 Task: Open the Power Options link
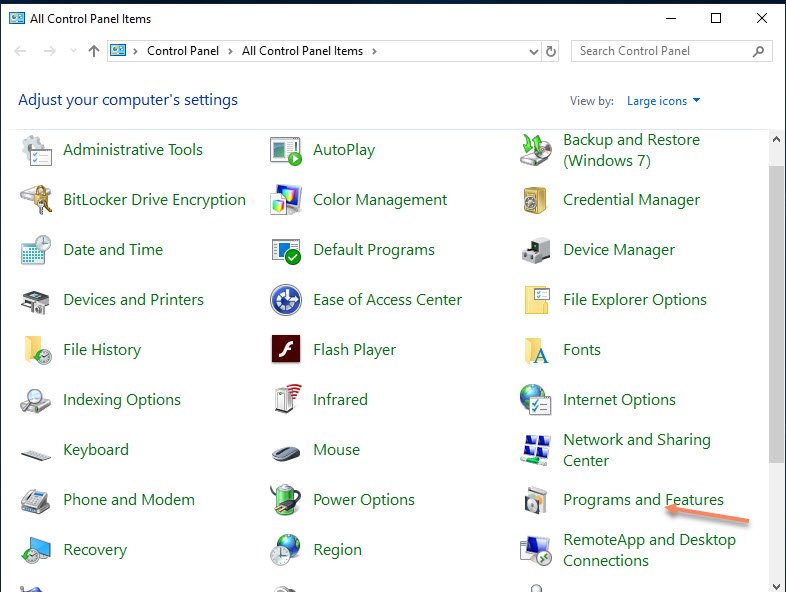[x=364, y=500]
